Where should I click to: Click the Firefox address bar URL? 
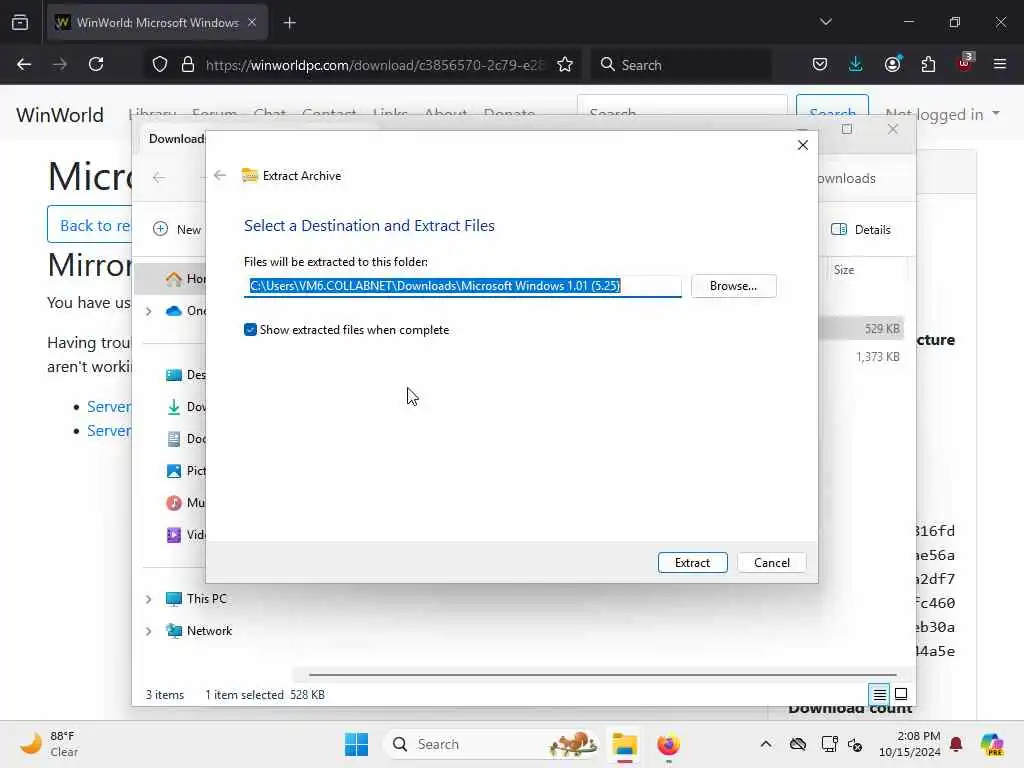(x=374, y=65)
